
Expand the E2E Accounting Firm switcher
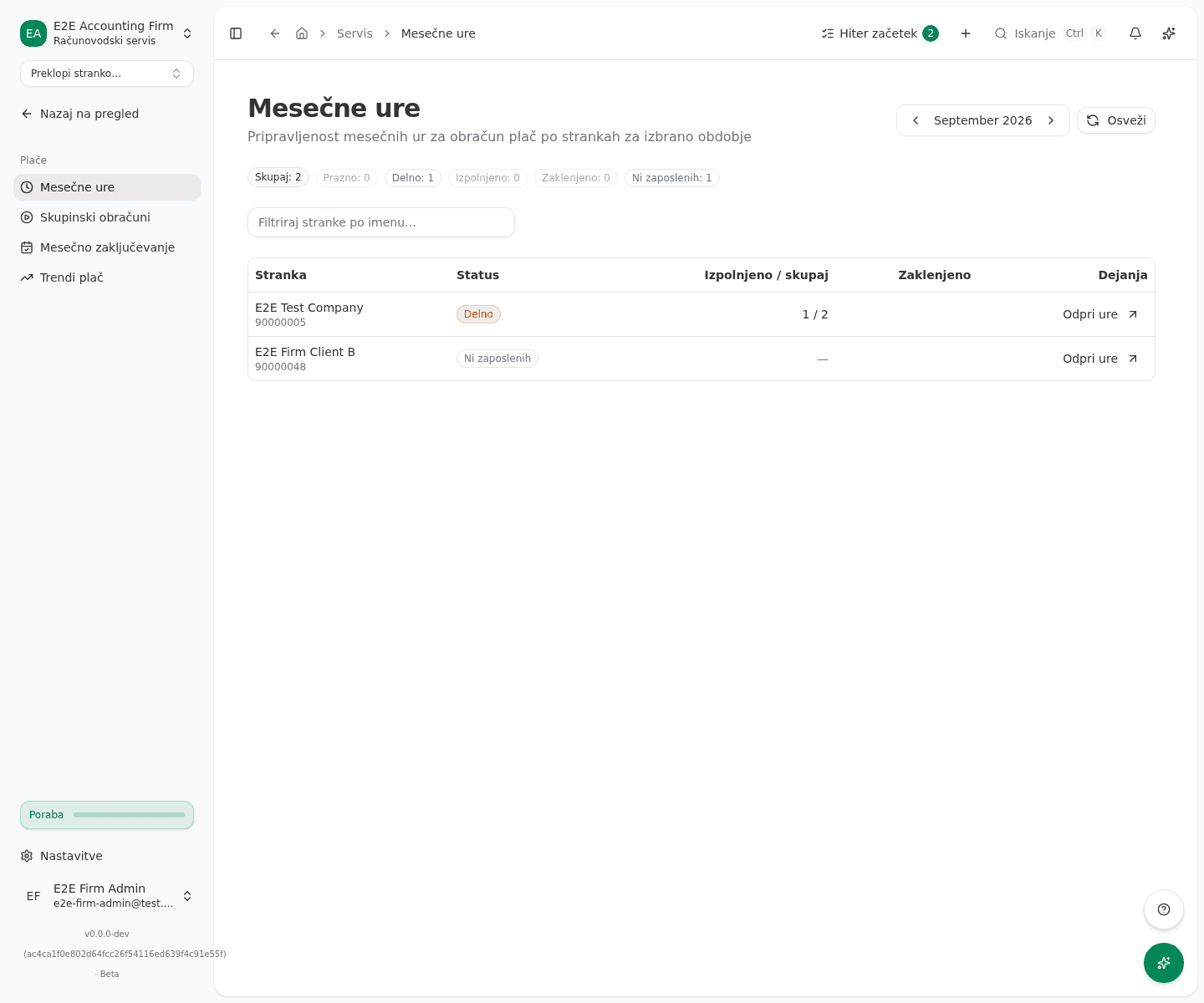(x=107, y=33)
